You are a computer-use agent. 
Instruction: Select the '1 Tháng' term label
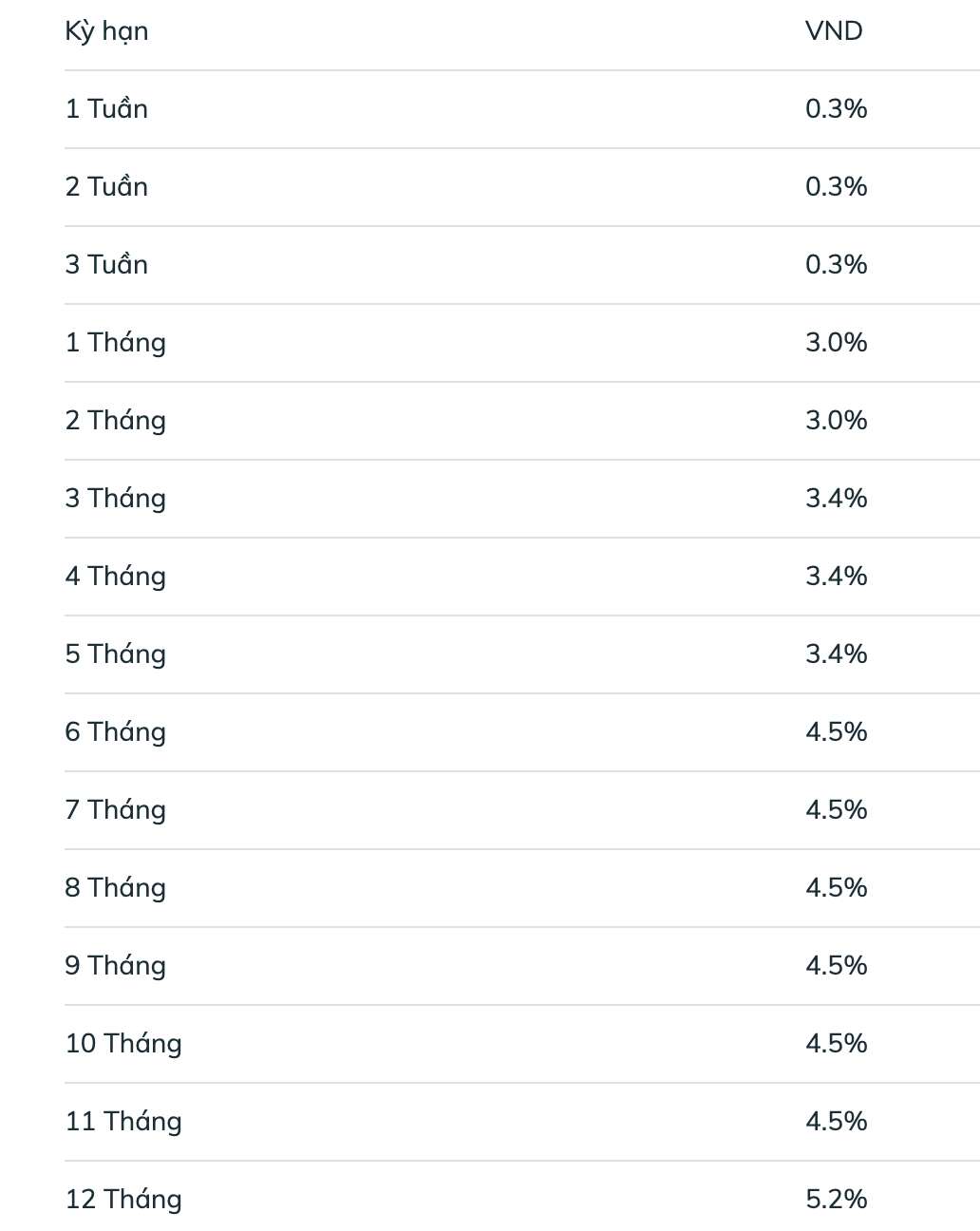point(115,343)
